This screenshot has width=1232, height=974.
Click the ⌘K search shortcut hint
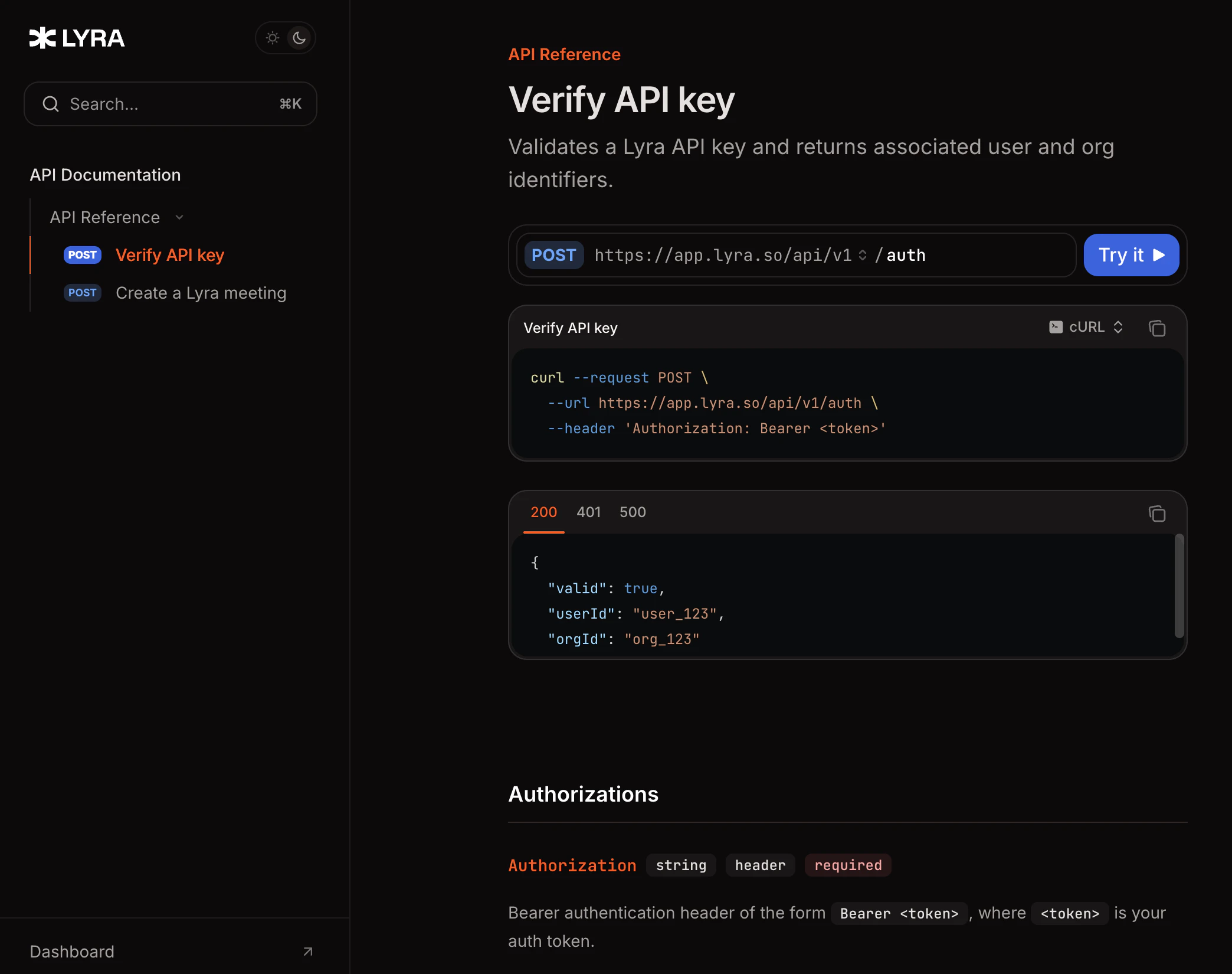[x=290, y=104]
